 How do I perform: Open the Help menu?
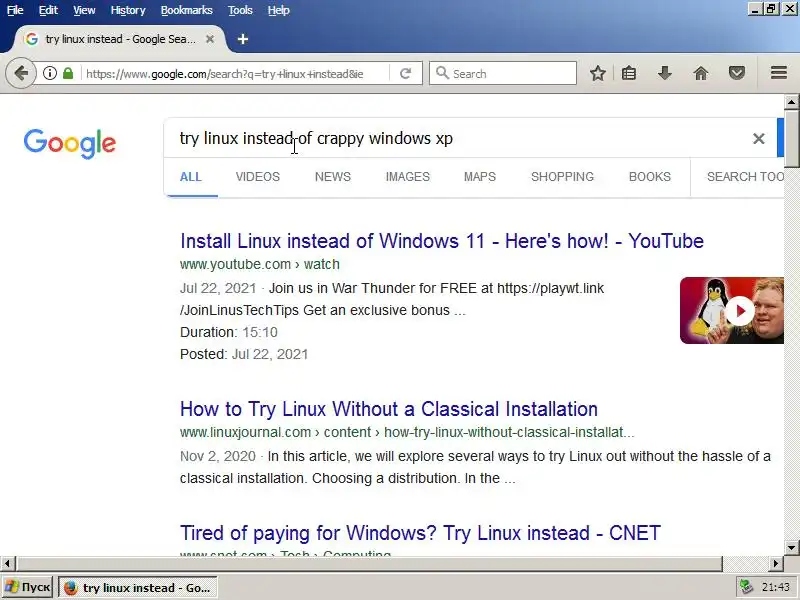click(x=279, y=10)
